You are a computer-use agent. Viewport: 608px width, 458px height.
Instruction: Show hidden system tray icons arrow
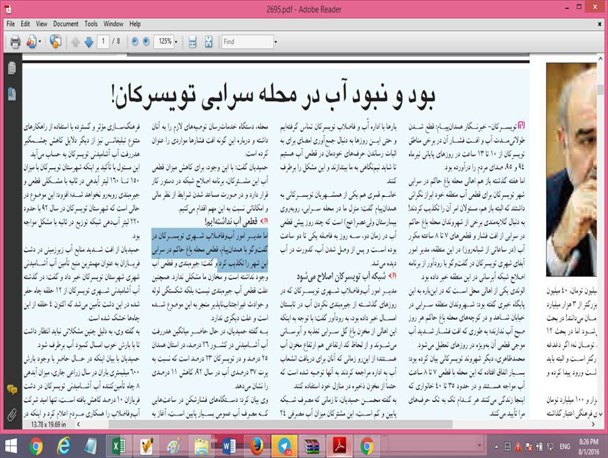click(x=496, y=447)
